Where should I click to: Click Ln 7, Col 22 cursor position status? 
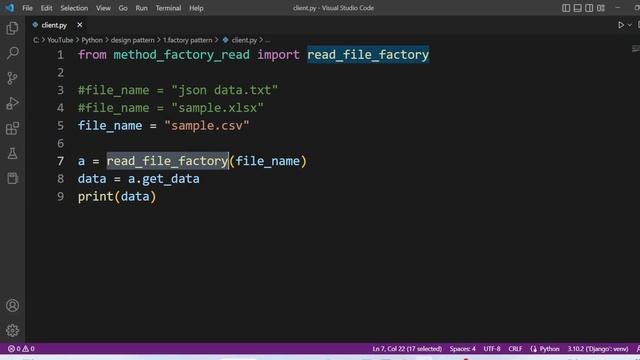tap(407, 349)
